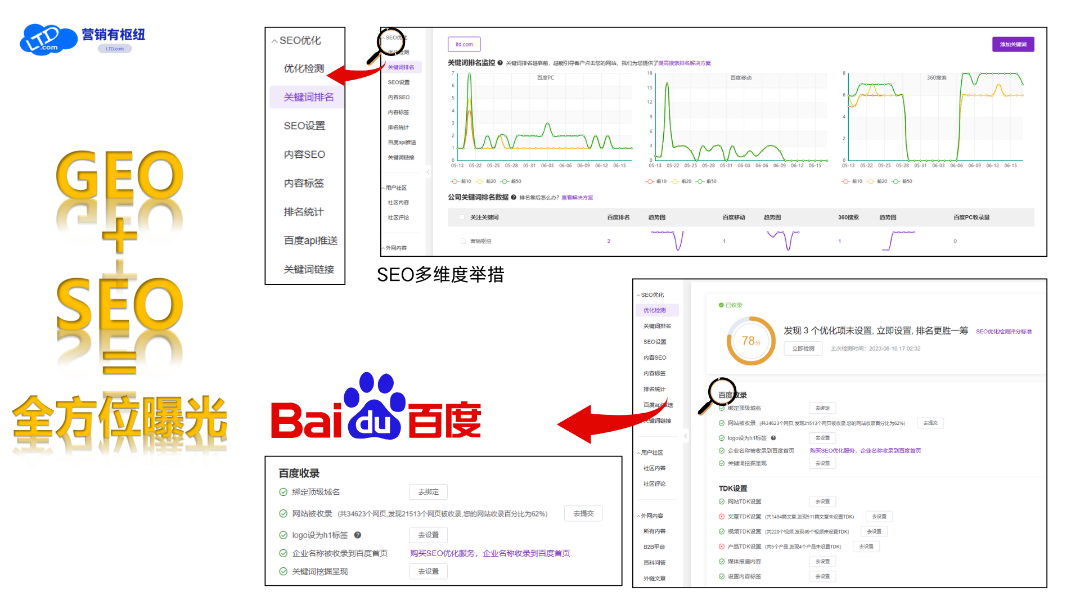Open 排名统计 in the enlarged sidebar

pos(304,212)
